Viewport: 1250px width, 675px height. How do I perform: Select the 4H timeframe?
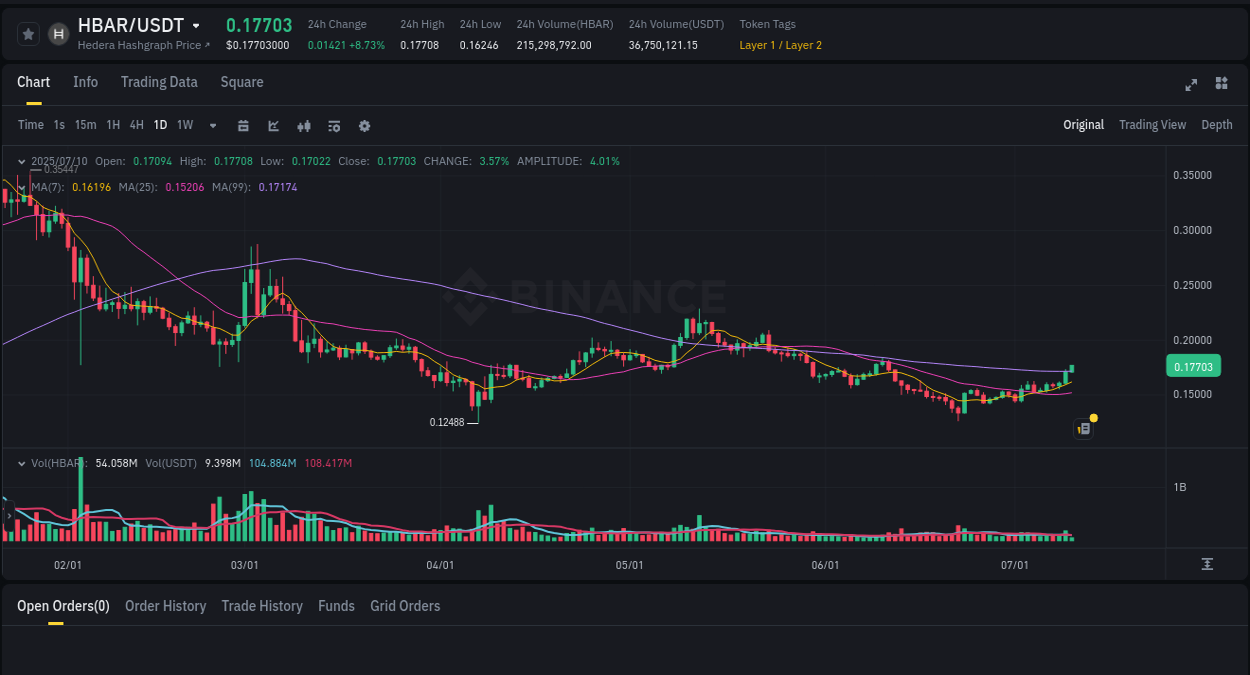pos(136,125)
